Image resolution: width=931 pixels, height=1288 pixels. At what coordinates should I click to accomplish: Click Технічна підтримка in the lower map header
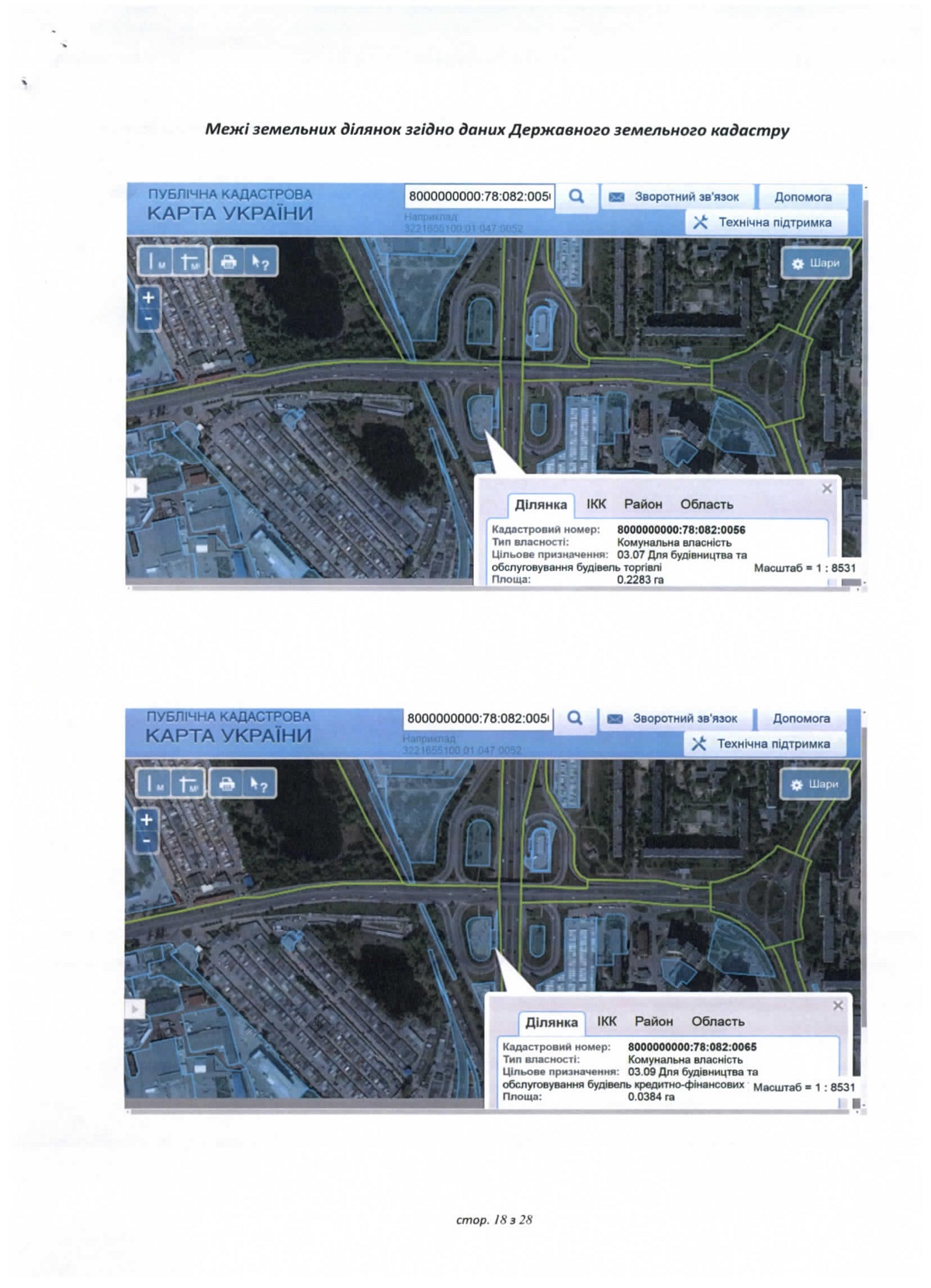point(764,743)
